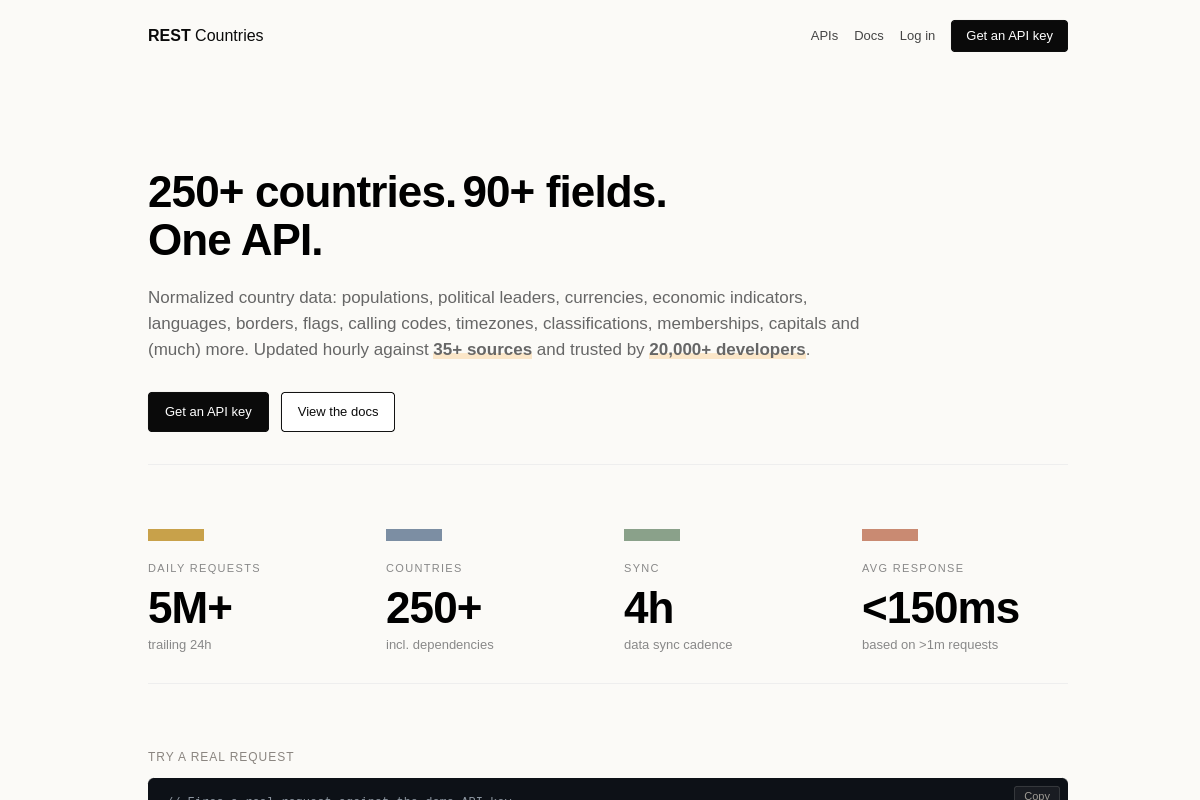Click the data sync cadence caption
The width and height of the screenshot is (1200, 800).
pos(678,645)
